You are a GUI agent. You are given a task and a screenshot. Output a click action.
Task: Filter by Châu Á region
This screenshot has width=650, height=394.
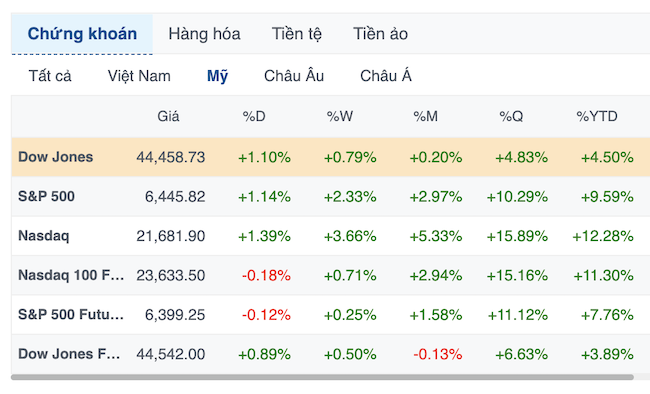(386, 76)
